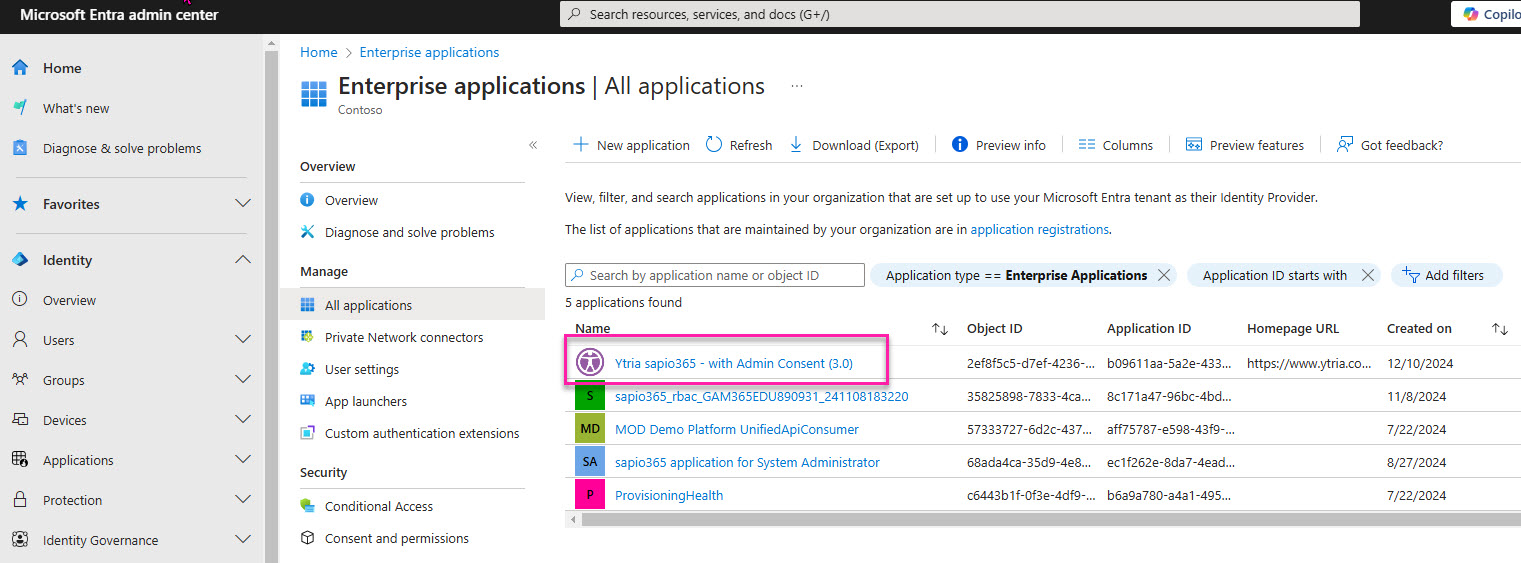Viewport: 1521px width, 563px height.
Task: Open Ytria sapio365 with Admin Consent app
Action: (733, 363)
